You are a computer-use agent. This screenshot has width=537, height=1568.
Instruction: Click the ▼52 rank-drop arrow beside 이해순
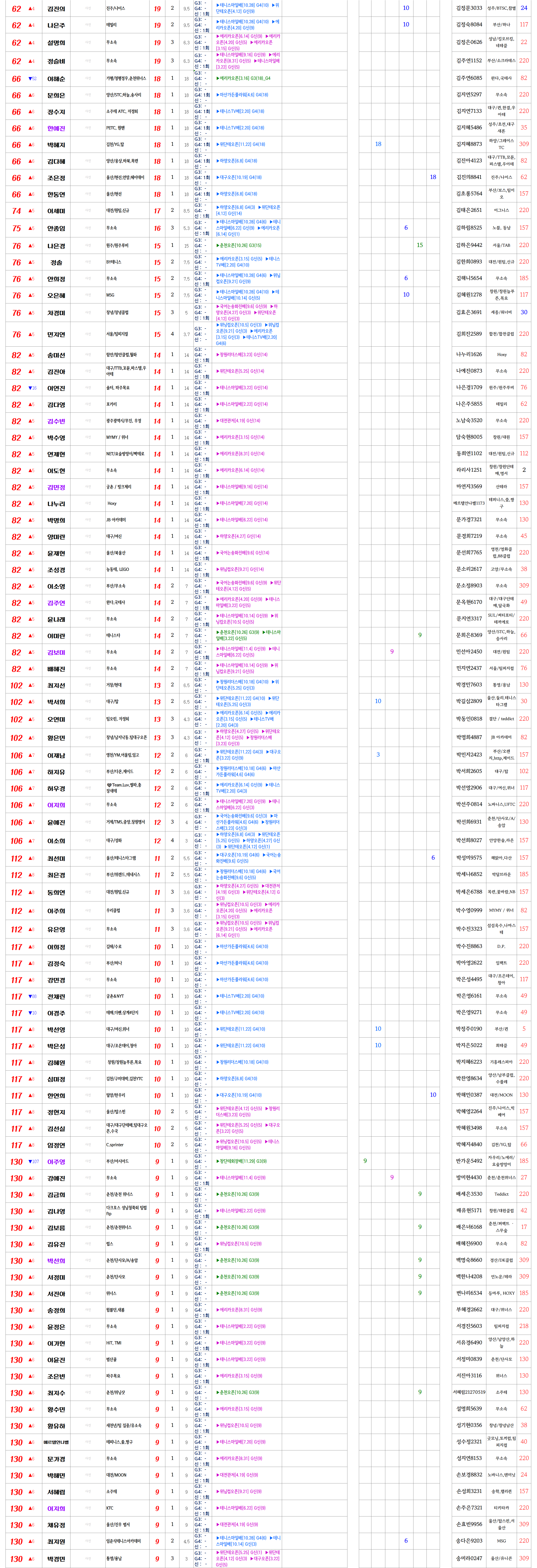point(32,79)
